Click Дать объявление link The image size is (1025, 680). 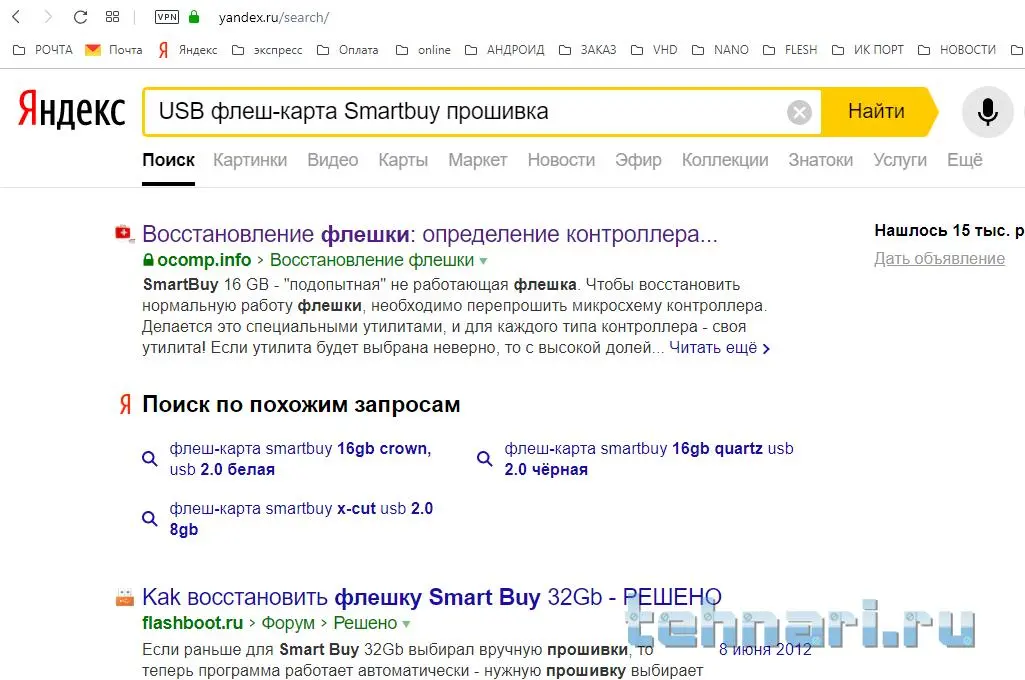pos(939,258)
